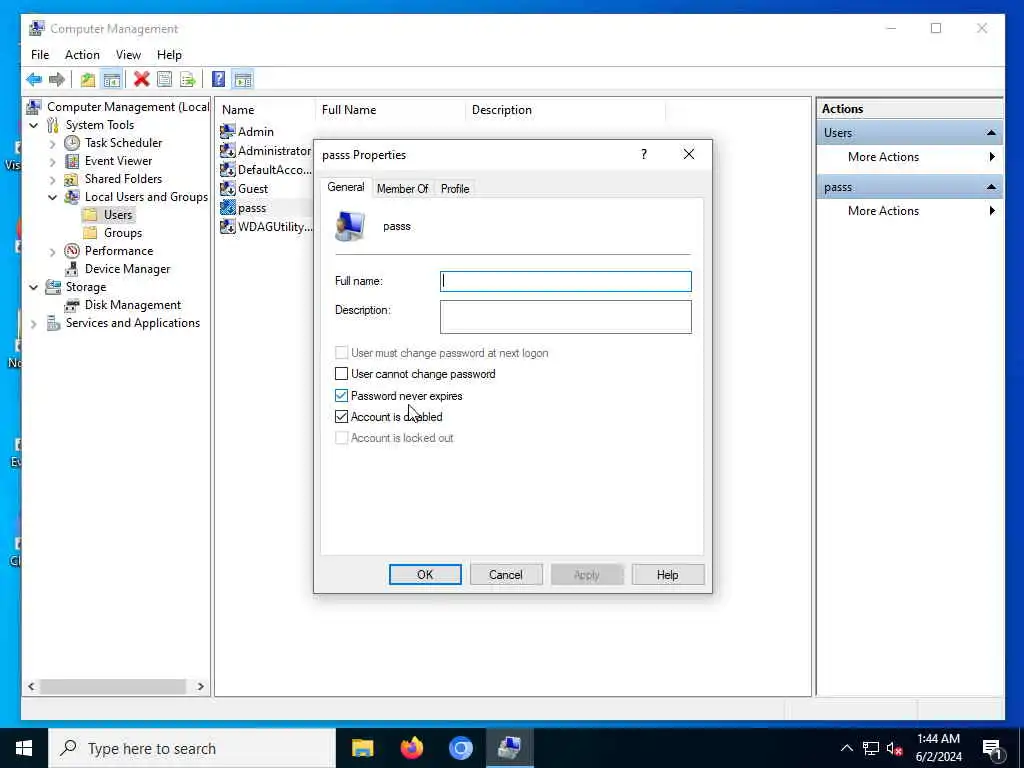The width and height of the screenshot is (1024, 768).
Task: Open the Action menu
Action: pos(82,55)
